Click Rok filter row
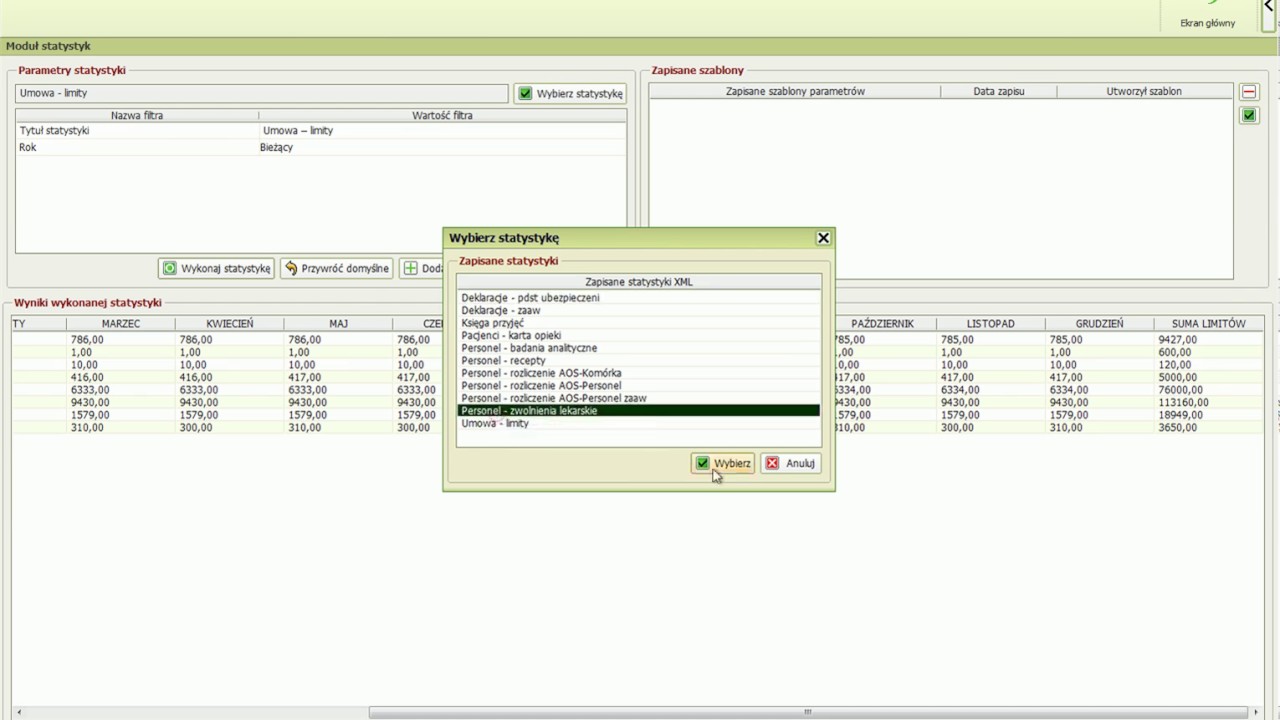1280x720 pixels. coord(321,147)
